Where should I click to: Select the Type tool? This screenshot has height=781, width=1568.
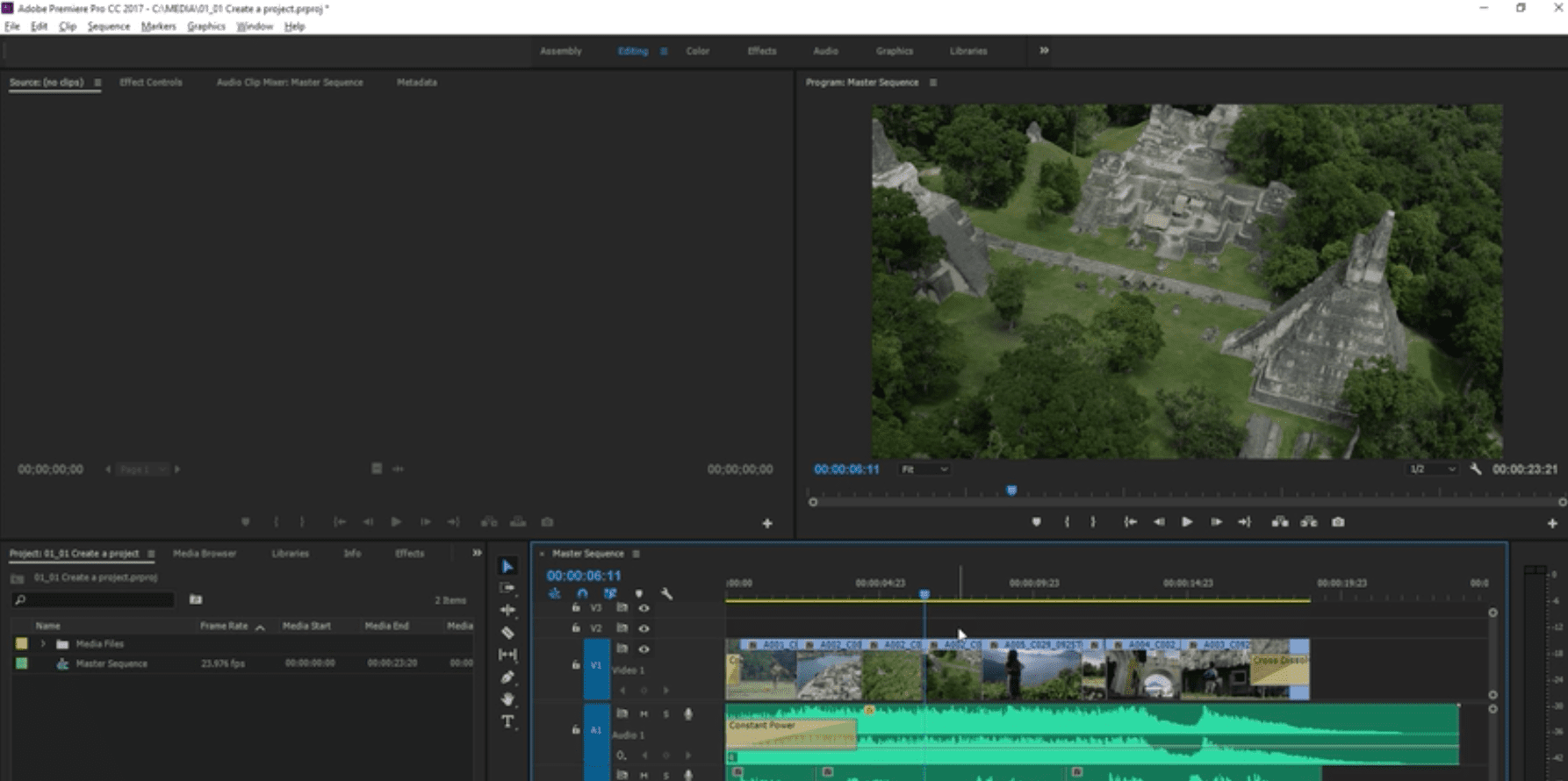tap(507, 721)
